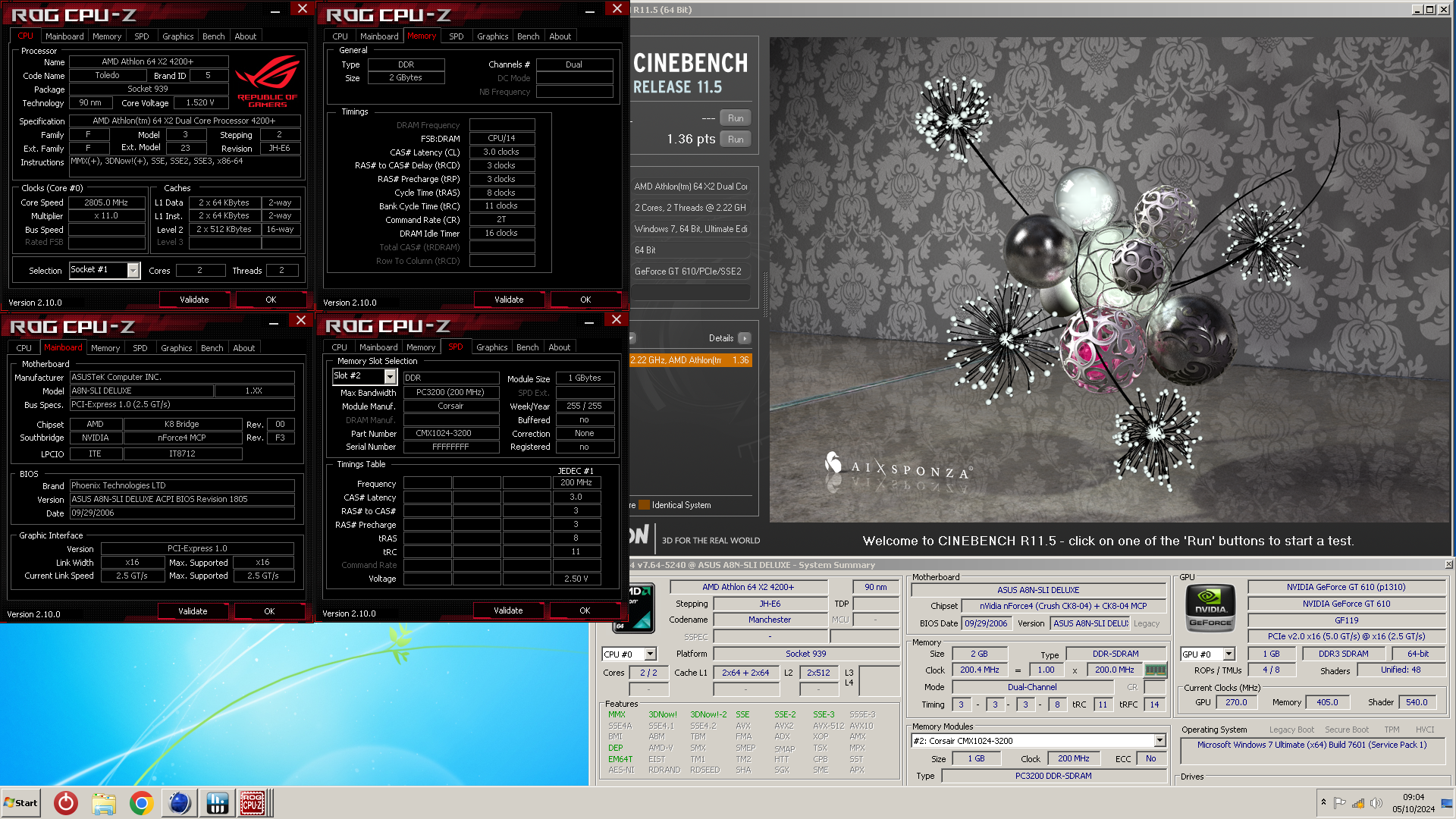
Task: Click the Republic of Gamers logo
Action: coord(267,81)
